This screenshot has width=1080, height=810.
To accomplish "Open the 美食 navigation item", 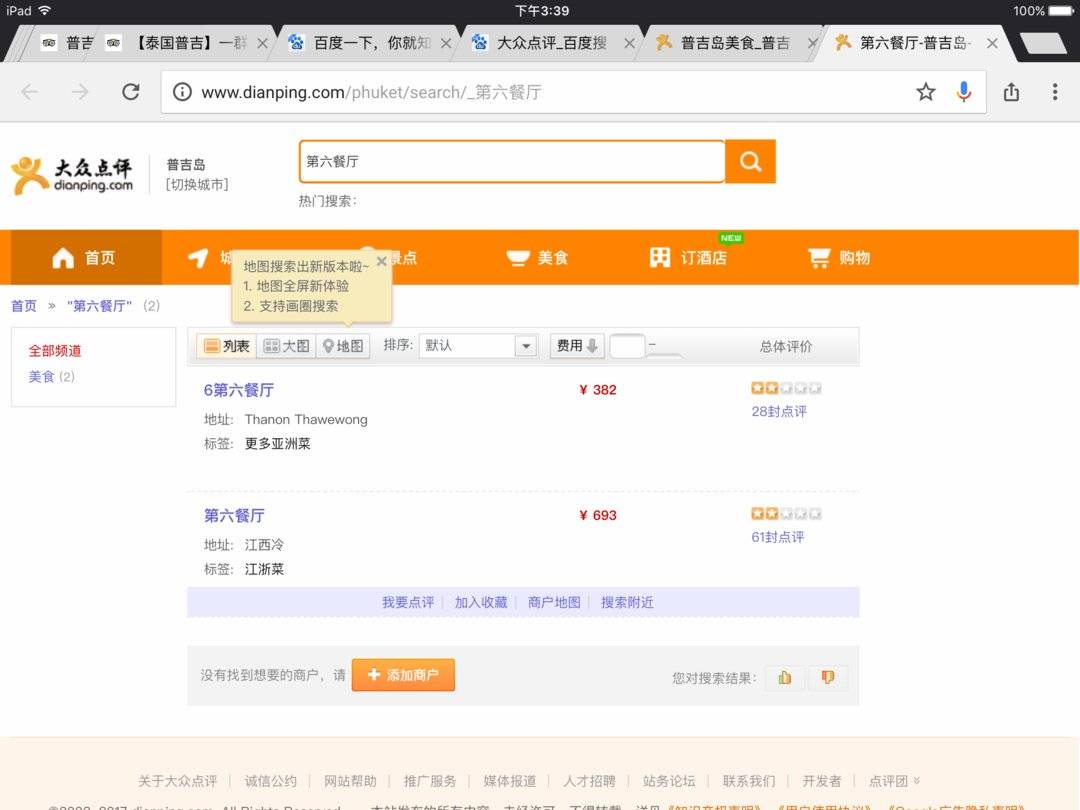I will pyautogui.click(x=537, y=258).
